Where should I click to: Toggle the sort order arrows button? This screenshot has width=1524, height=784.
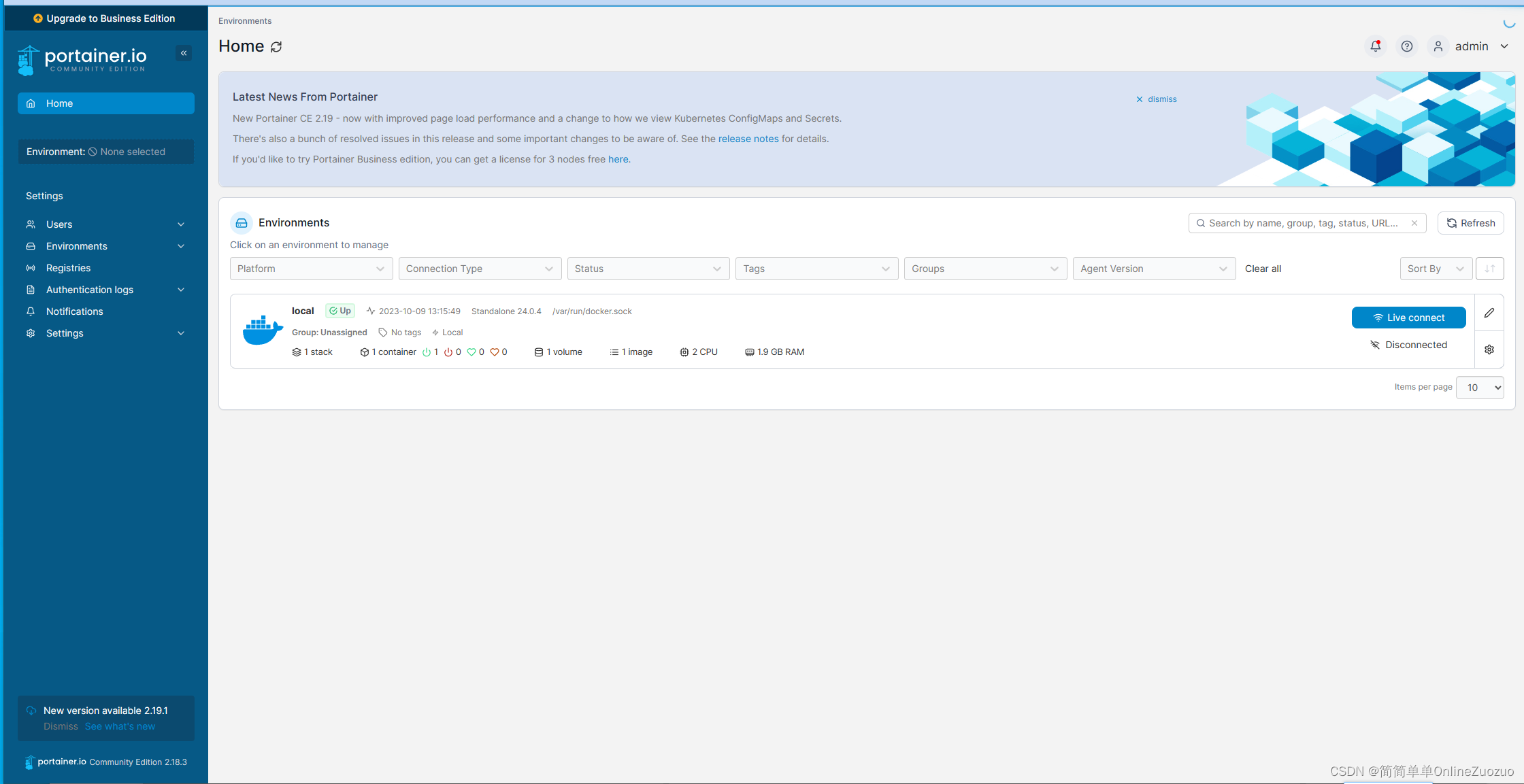click(1489, 269)
